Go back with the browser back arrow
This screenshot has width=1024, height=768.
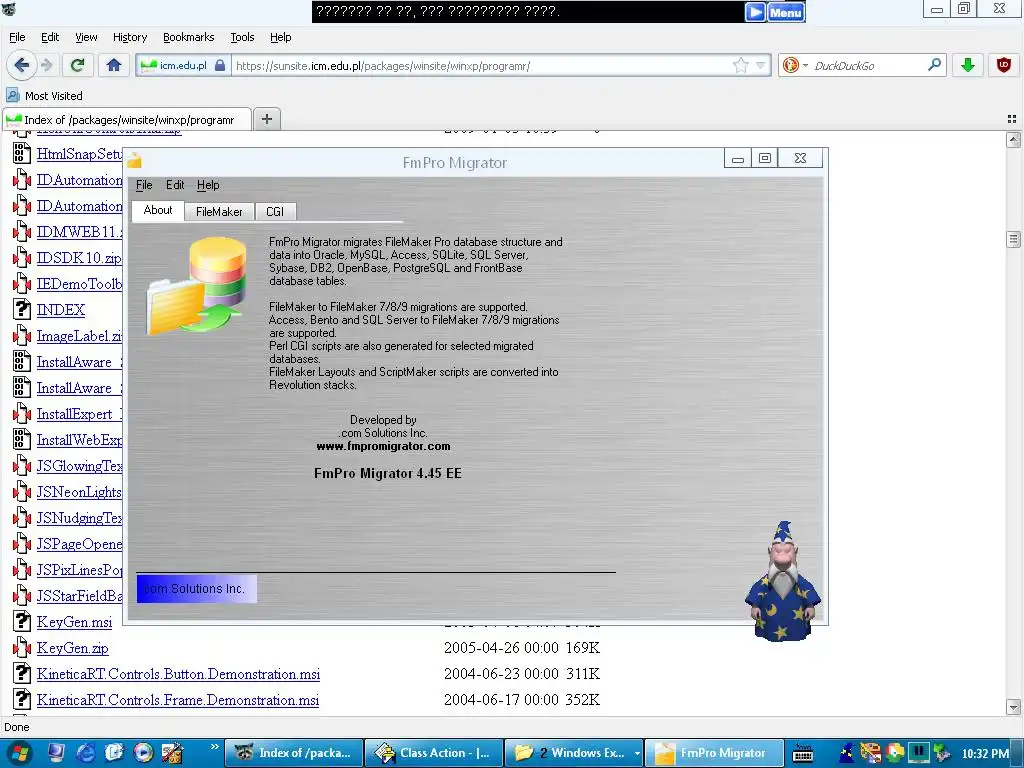21,65
